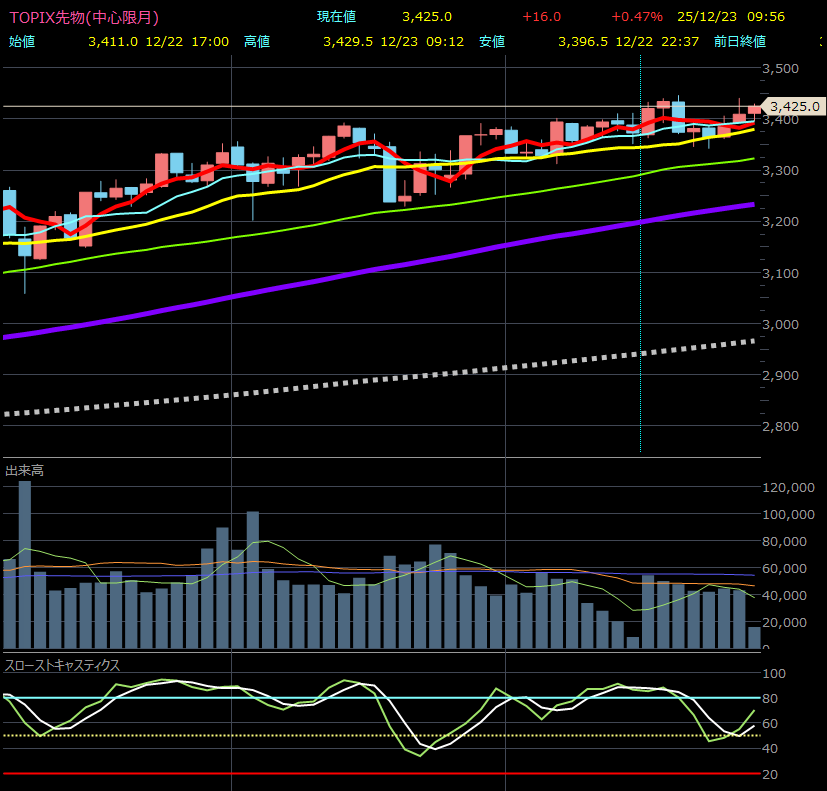Click the 3,000 label on the price axis
Image resolution: width=827 pixels, height=791 pixels.
780,324
